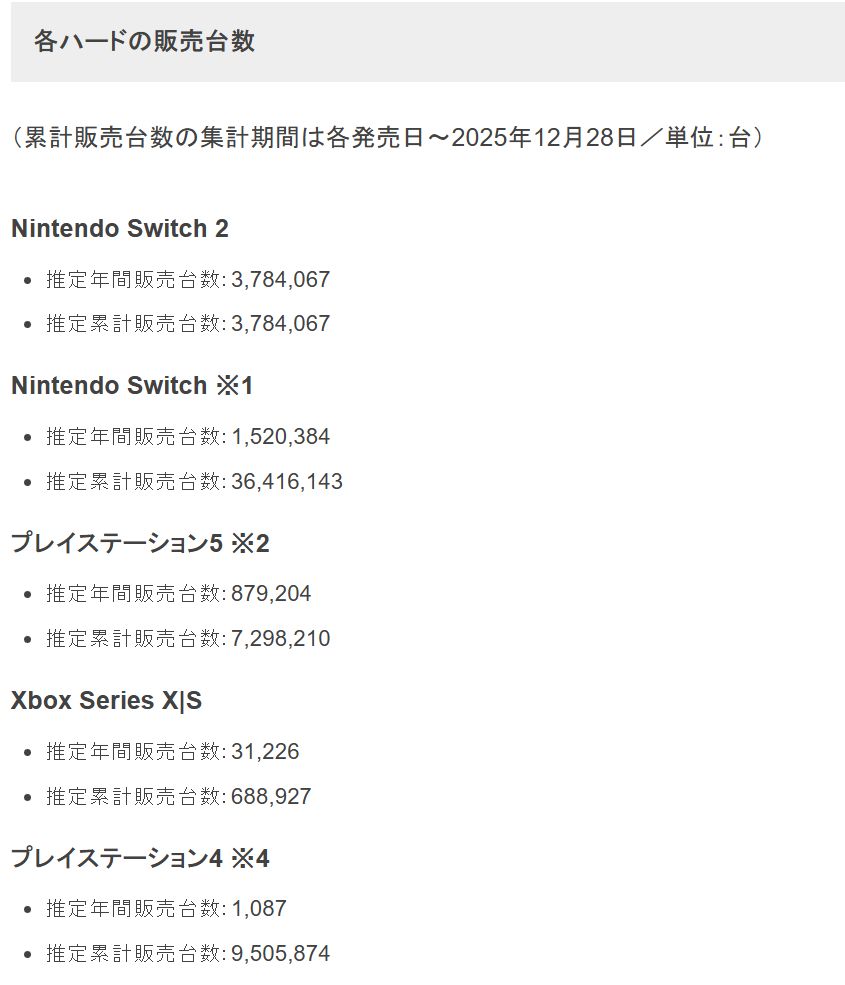Click the Xbox Series X|S heading
Viewport: 845px width, 985px height.
tap(106, 701)
